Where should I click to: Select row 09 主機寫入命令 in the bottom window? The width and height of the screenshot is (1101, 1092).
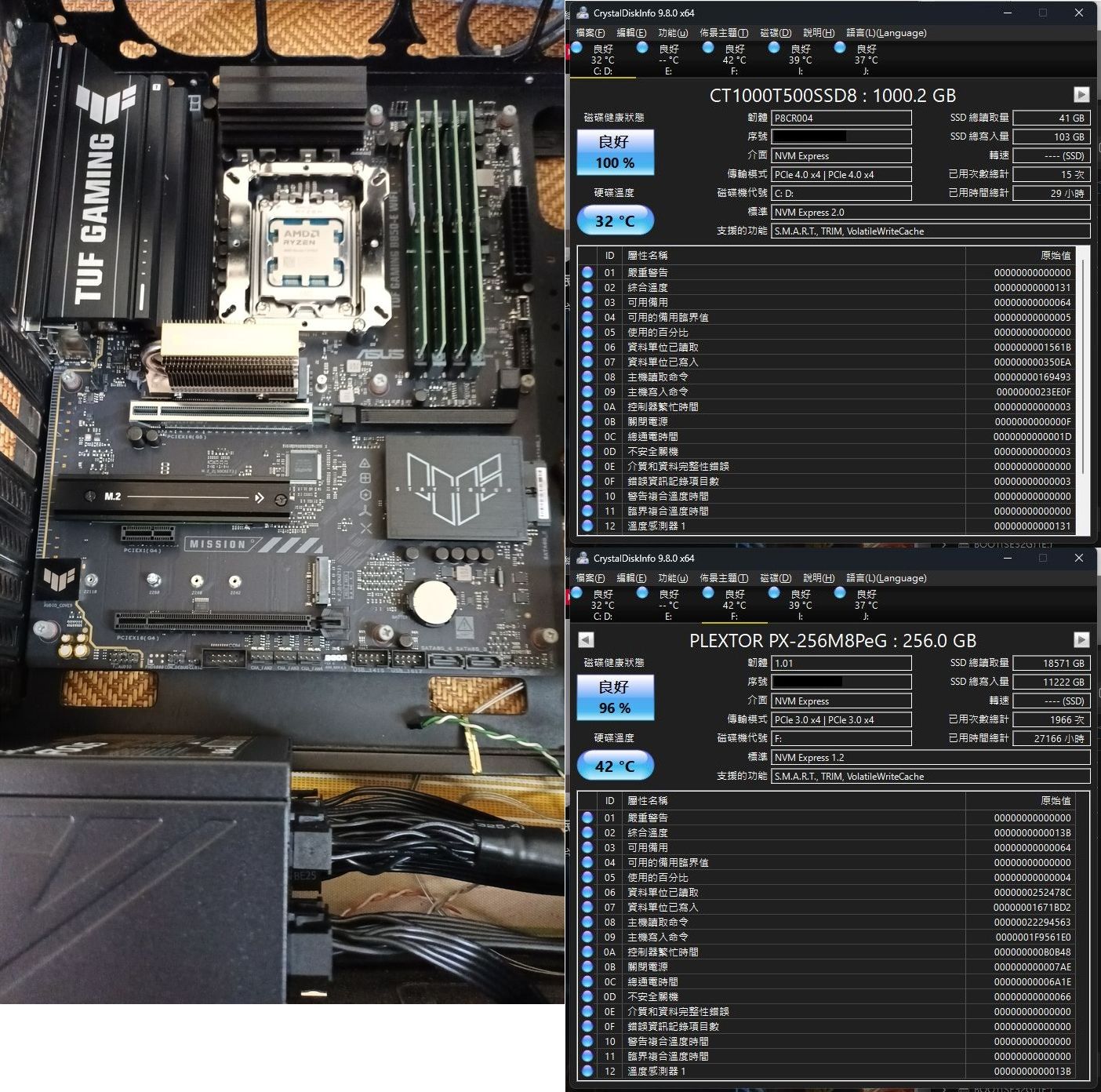pos(827,937)
